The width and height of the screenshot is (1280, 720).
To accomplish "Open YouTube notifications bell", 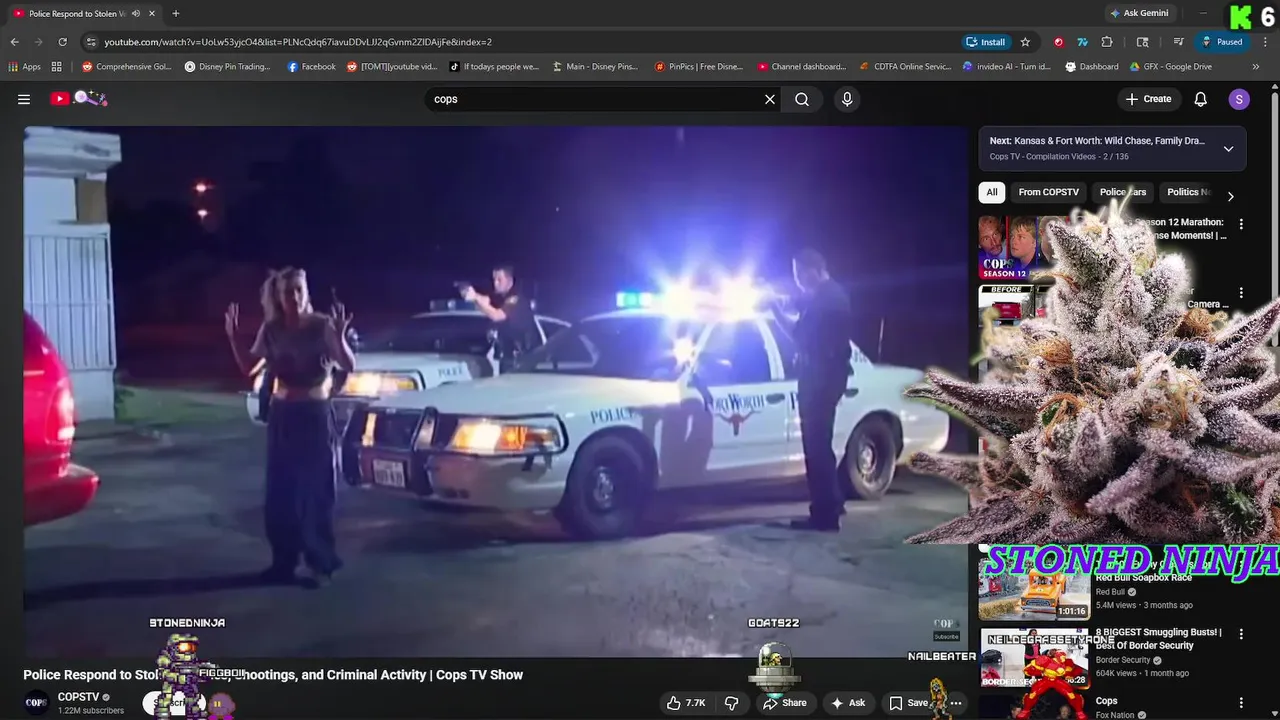I will pos(1201,99).
